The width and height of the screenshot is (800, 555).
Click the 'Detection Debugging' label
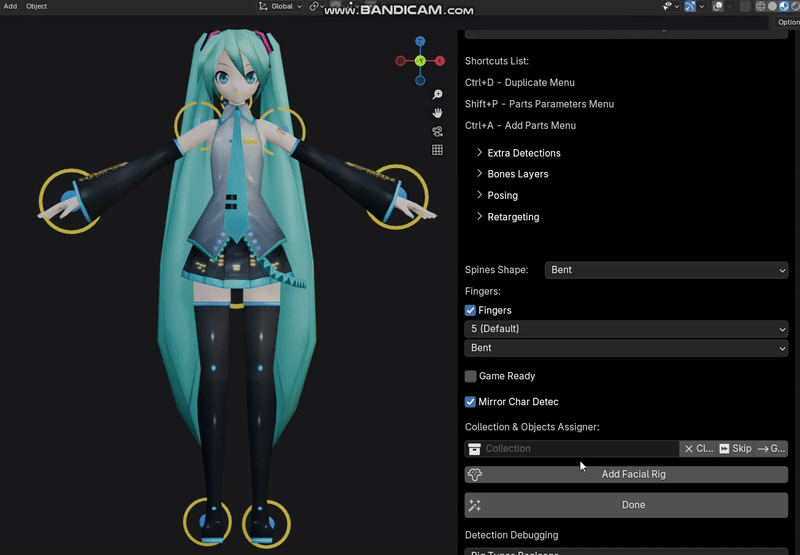tap(512, 535)
